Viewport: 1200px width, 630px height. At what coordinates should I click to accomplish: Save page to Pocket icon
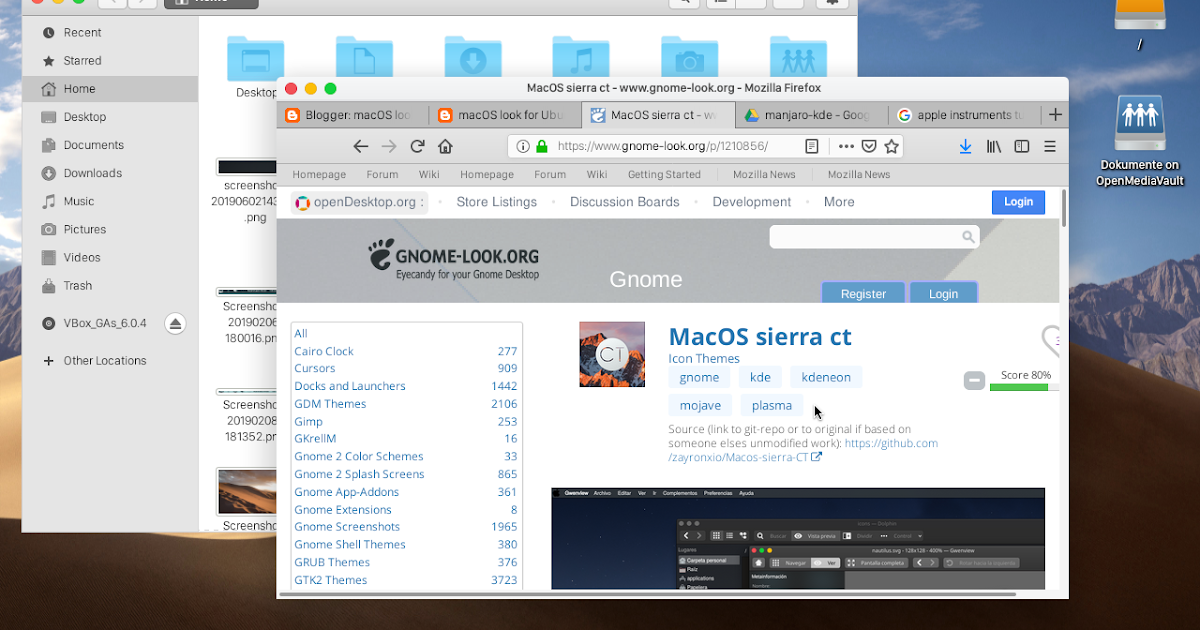869,146
